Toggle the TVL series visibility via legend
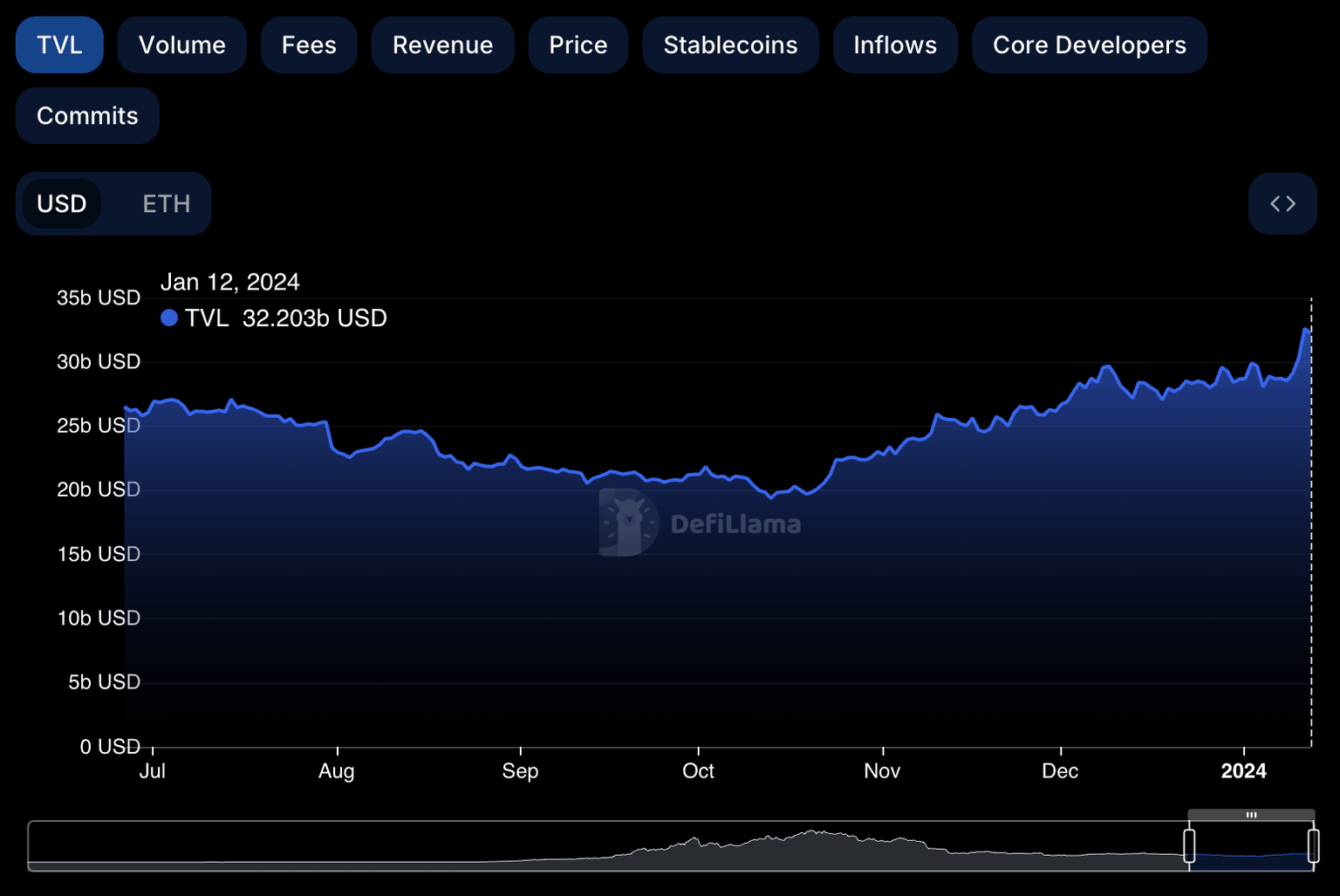This screenshot has height=896, width=1340. [x=207, y=318]
